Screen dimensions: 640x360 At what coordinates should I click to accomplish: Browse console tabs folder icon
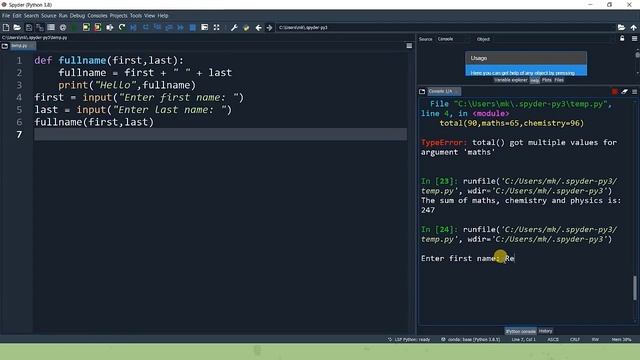coord(422,91)
